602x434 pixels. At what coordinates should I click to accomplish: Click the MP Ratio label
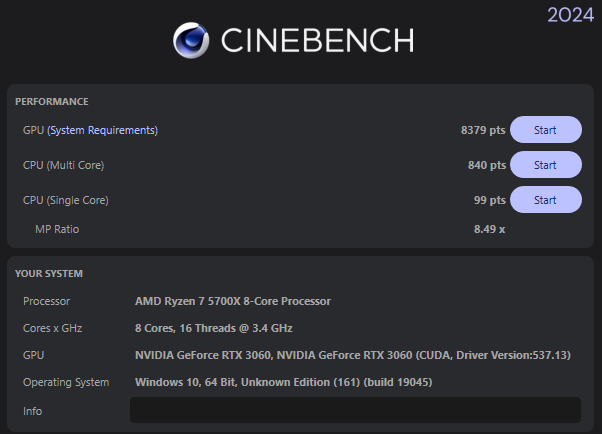pyautogui.click(x=57, y=229)
